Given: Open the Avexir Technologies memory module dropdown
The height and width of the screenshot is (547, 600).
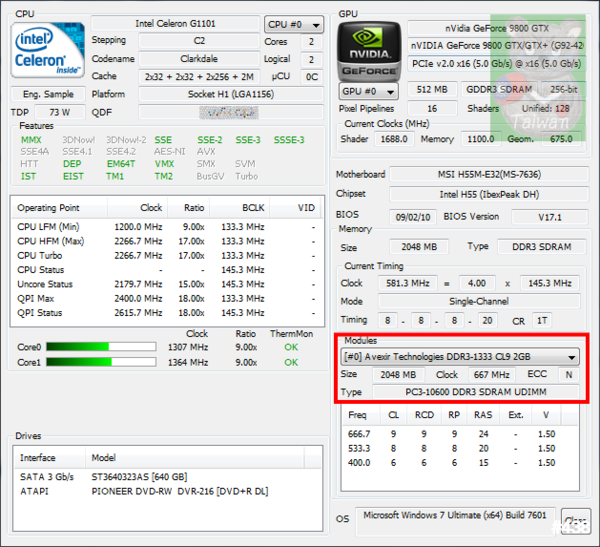Looking at the screenshot, I should 460,356.
